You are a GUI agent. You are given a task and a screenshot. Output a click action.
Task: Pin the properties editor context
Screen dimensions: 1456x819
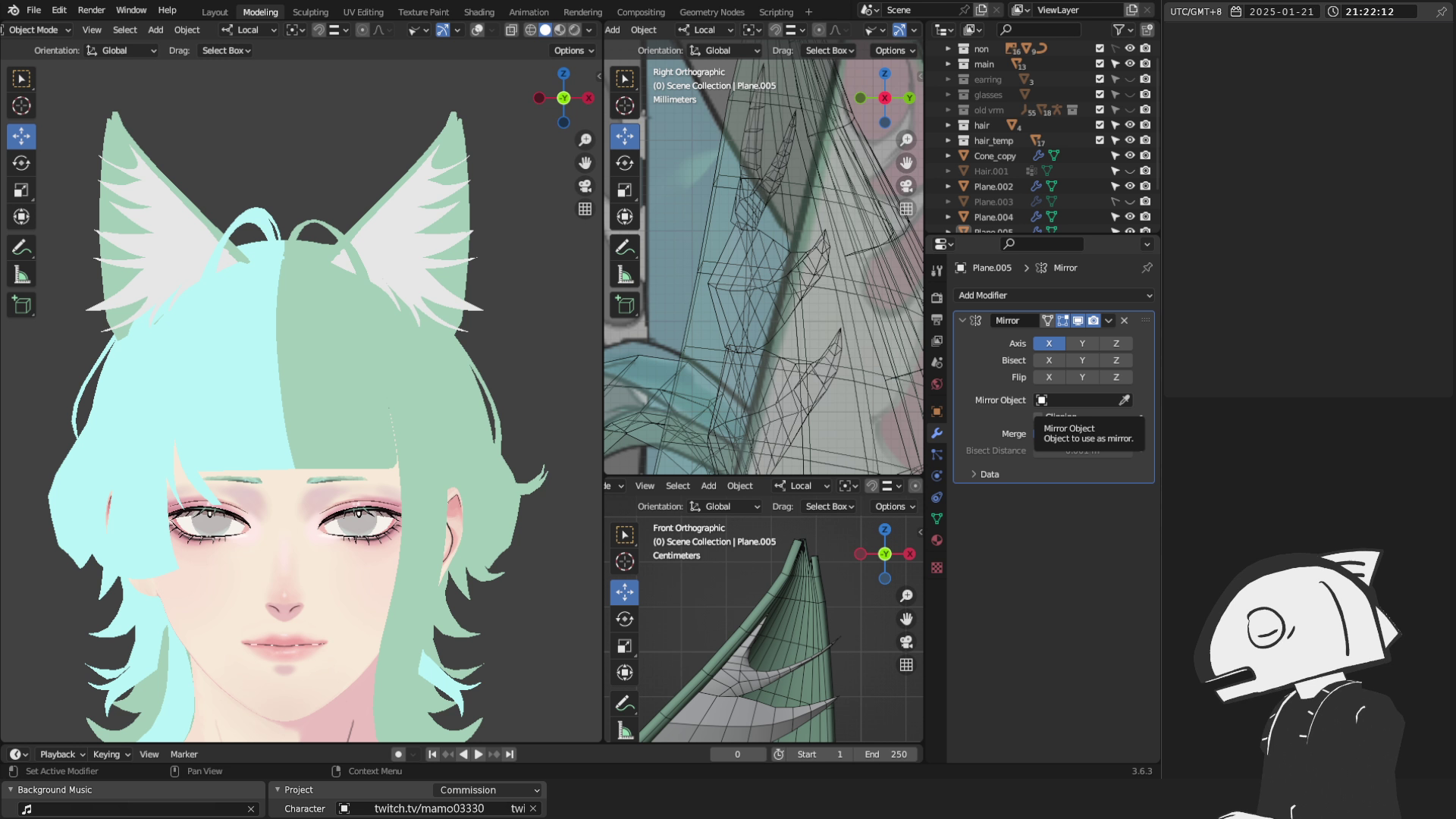coord(1147,268)
